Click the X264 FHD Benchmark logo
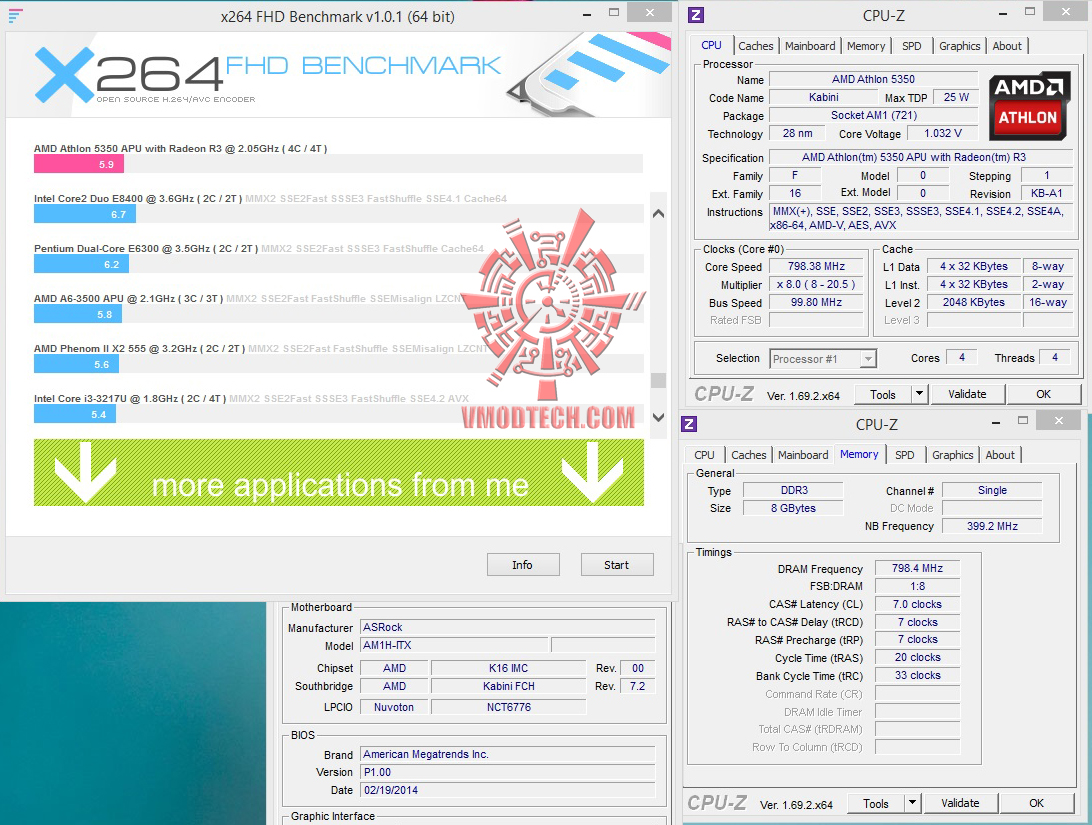The width and height of the screenshot is (1092, 825). [267, 74]
